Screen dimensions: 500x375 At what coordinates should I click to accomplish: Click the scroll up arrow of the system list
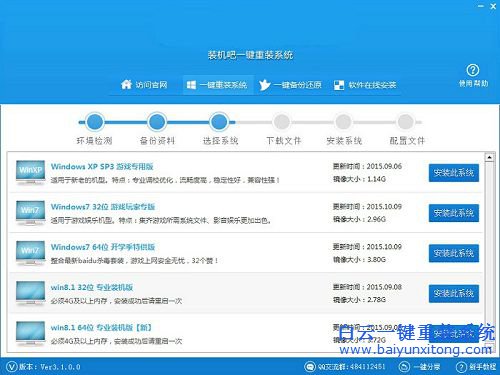[489, 157]
